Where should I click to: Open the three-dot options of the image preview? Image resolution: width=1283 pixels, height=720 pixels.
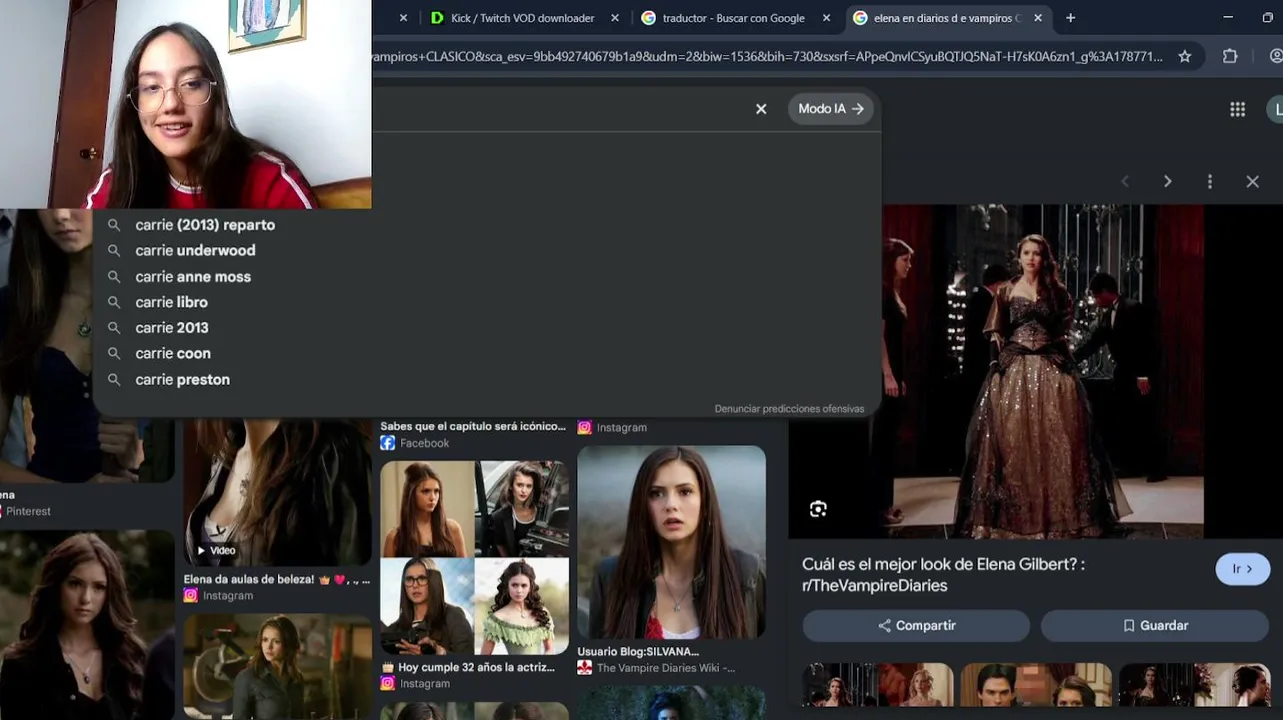click(x=1210, y=181)
